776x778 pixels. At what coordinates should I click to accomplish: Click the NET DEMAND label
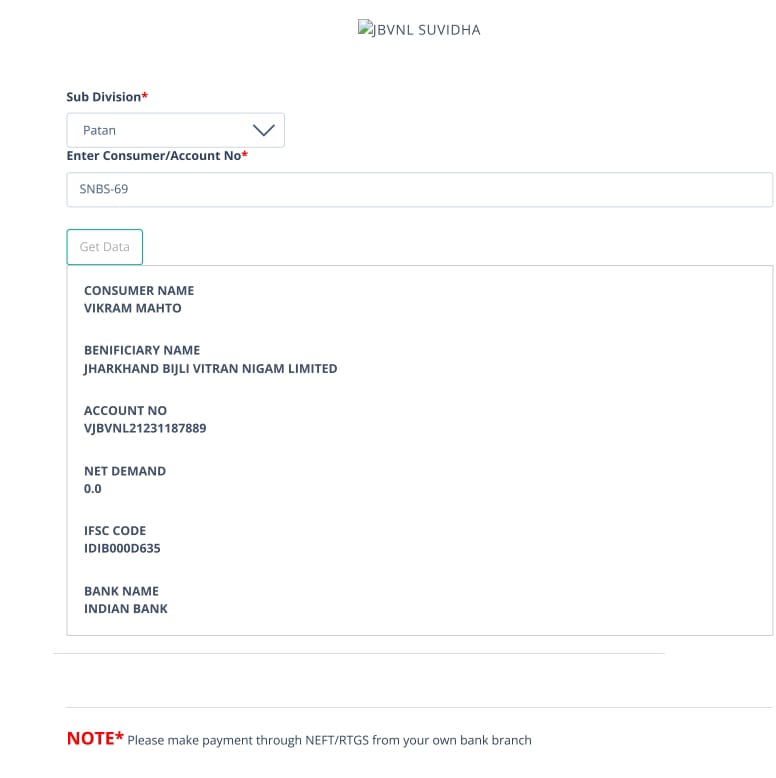pos(125,471)
